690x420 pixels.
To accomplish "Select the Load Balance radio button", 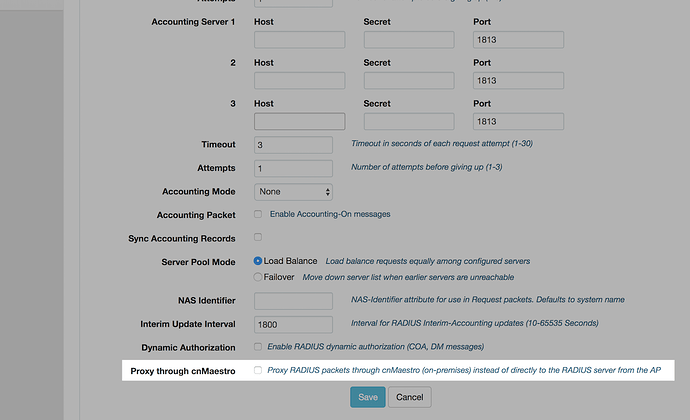I will click(x=258, y=261).
